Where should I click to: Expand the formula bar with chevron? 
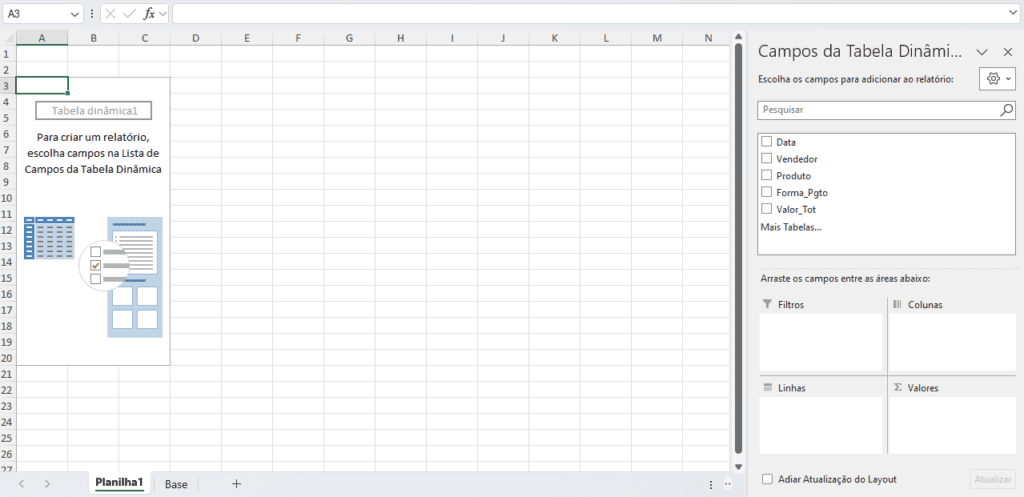click(1012, 13)
